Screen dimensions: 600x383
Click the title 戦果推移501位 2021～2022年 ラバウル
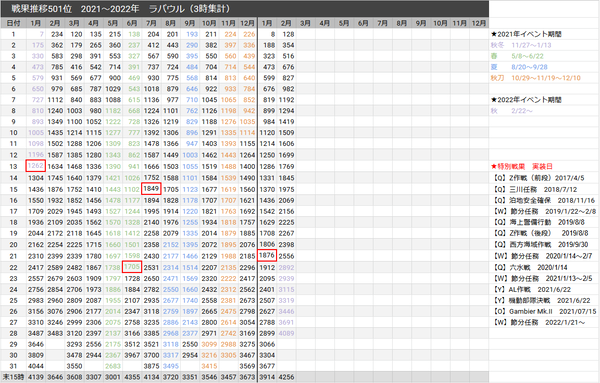coord(121,8)
